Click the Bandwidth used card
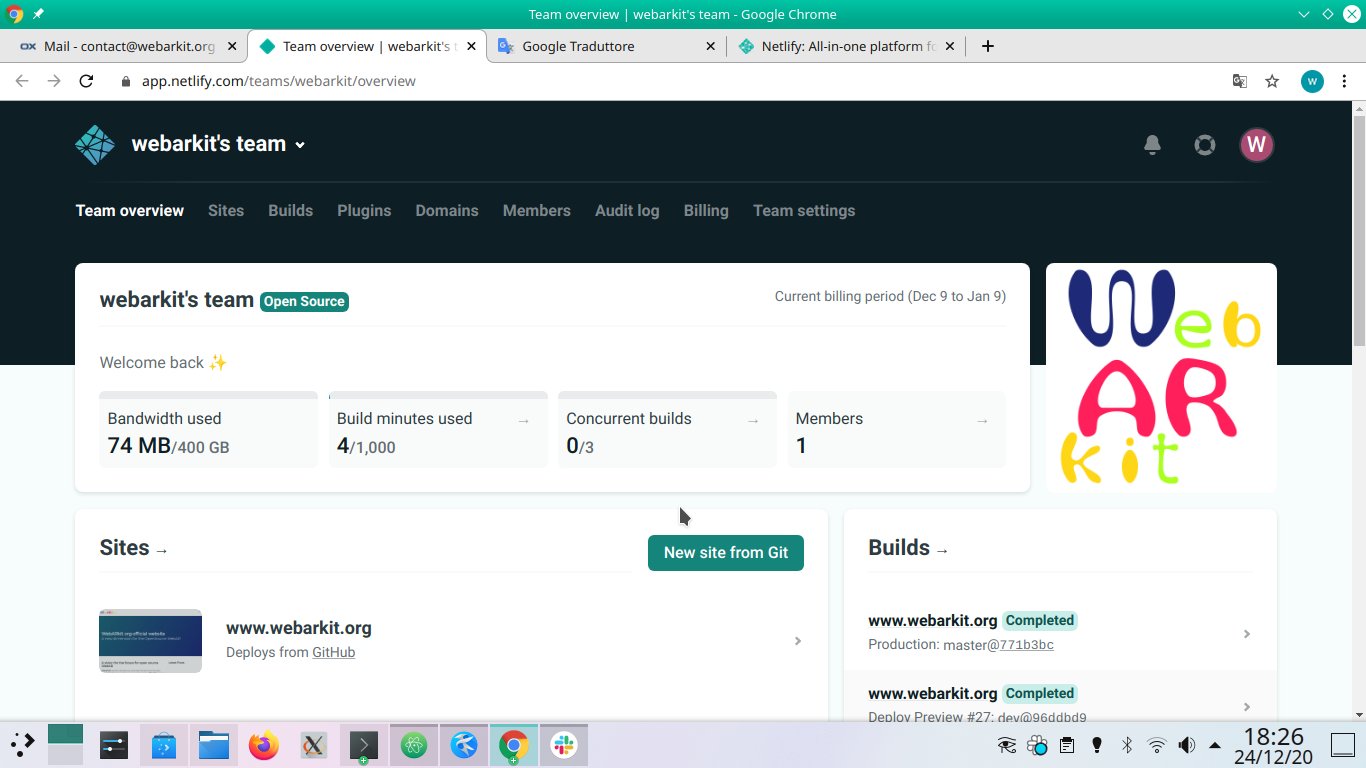 tap(208, 429)
